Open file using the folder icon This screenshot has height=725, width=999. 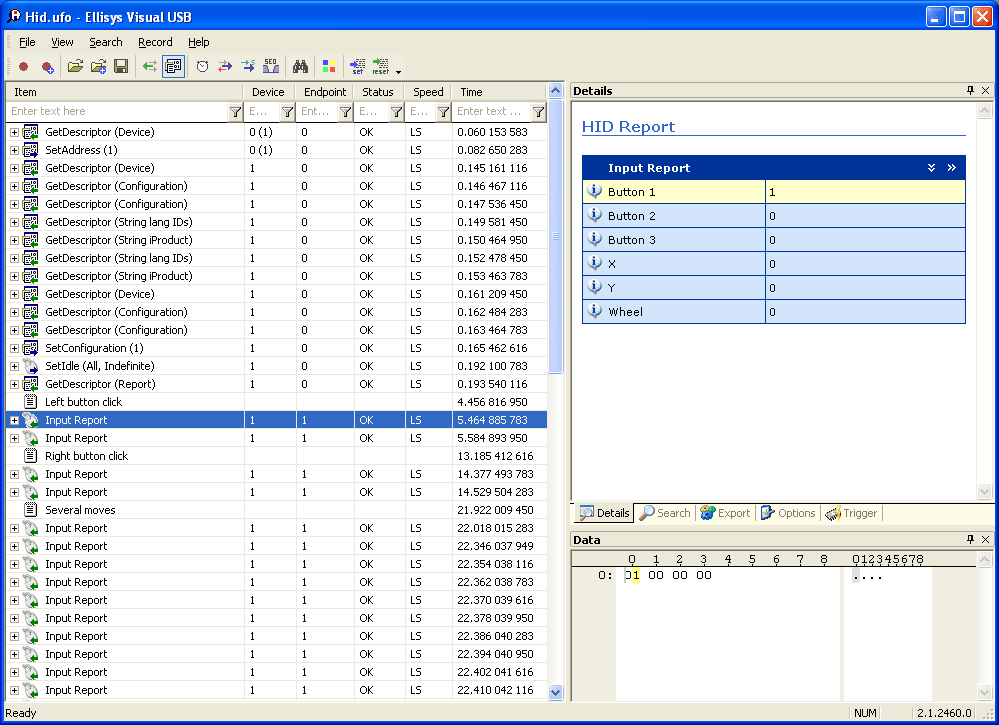click(x=75, y=67)
